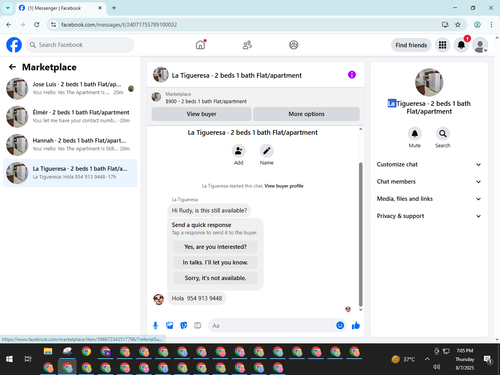Screen dimensions: 500x375
Task: Go to Home feed icon
Action: click(200, 45)
